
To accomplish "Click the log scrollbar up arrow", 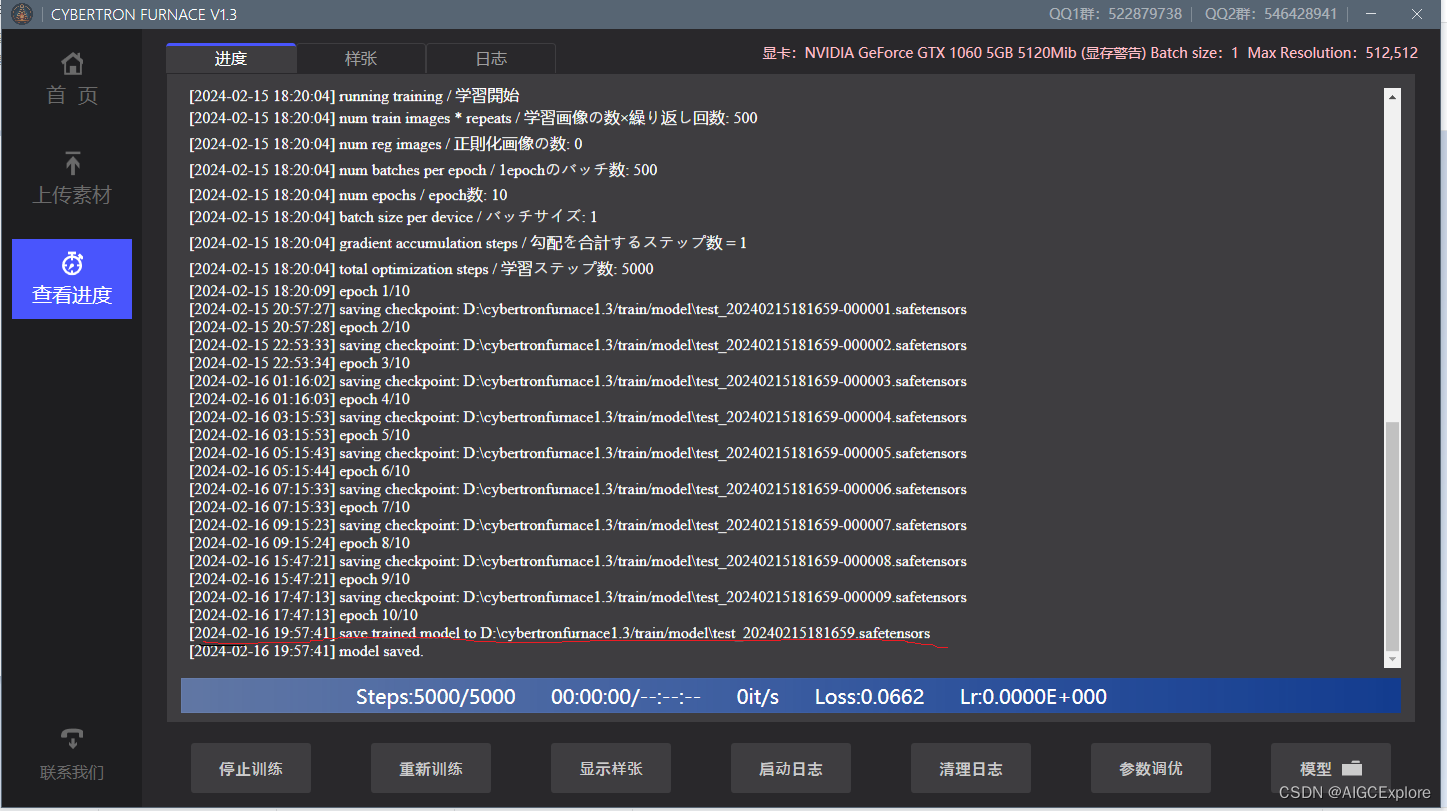I will pos(1392,96).
